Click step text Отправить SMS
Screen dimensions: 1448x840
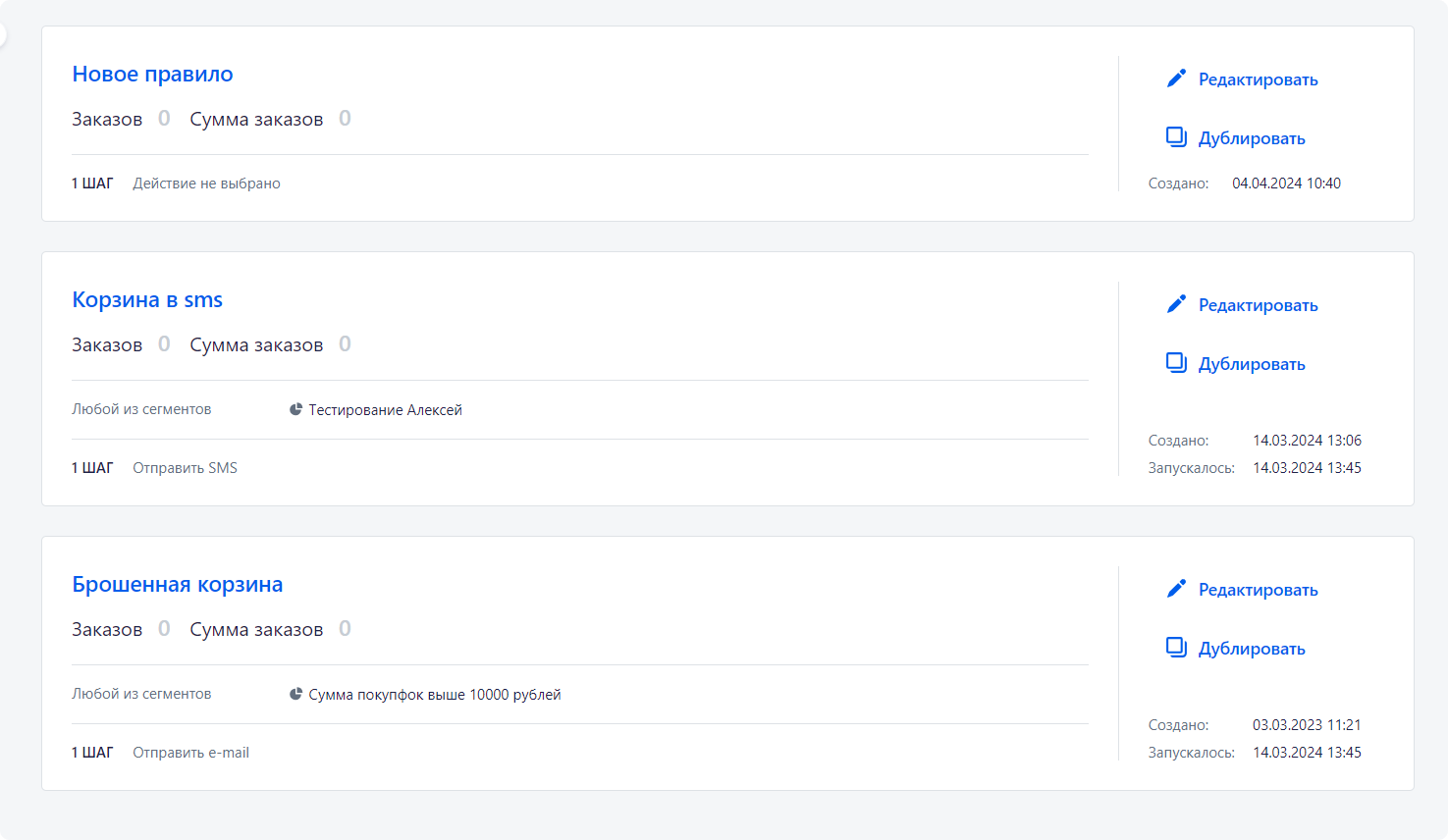[185, 468]
